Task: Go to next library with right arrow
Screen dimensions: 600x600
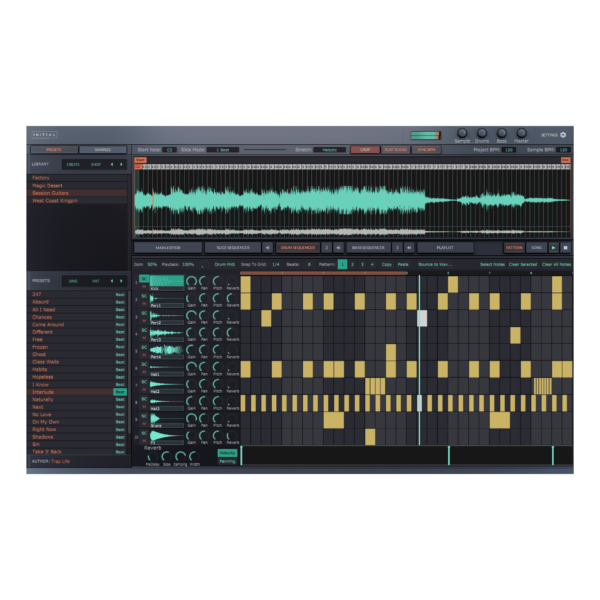Action: click(122, 164)
